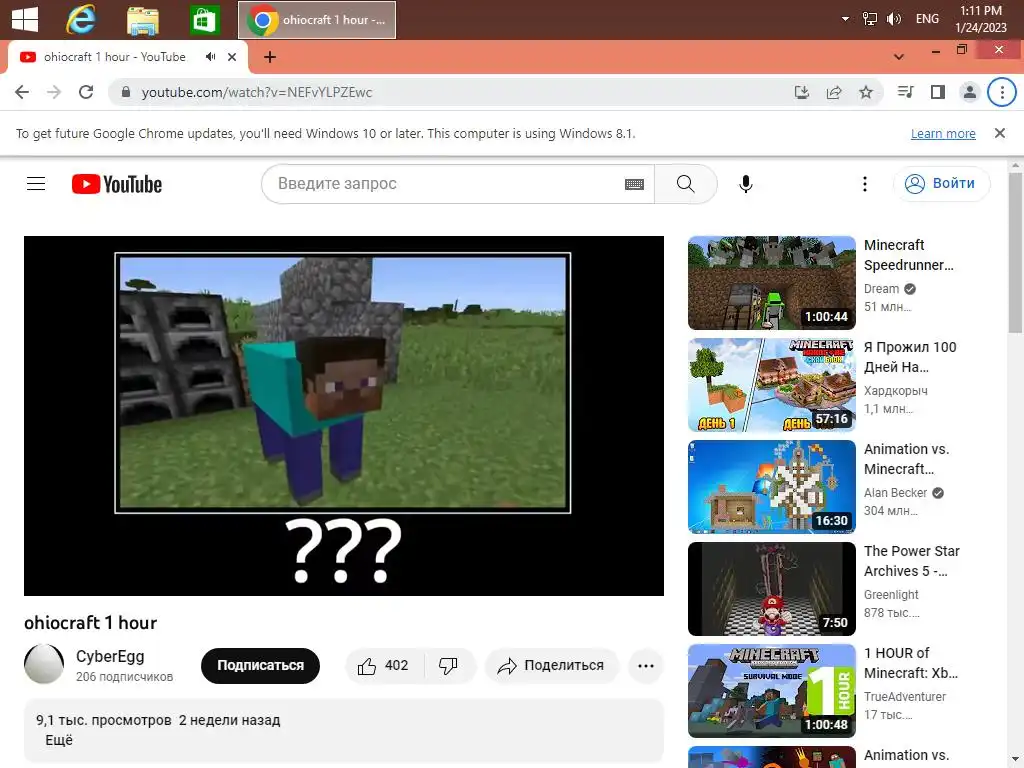The image size is (1024, 768).
Task: Reload the current page
Action: [86, 92]
